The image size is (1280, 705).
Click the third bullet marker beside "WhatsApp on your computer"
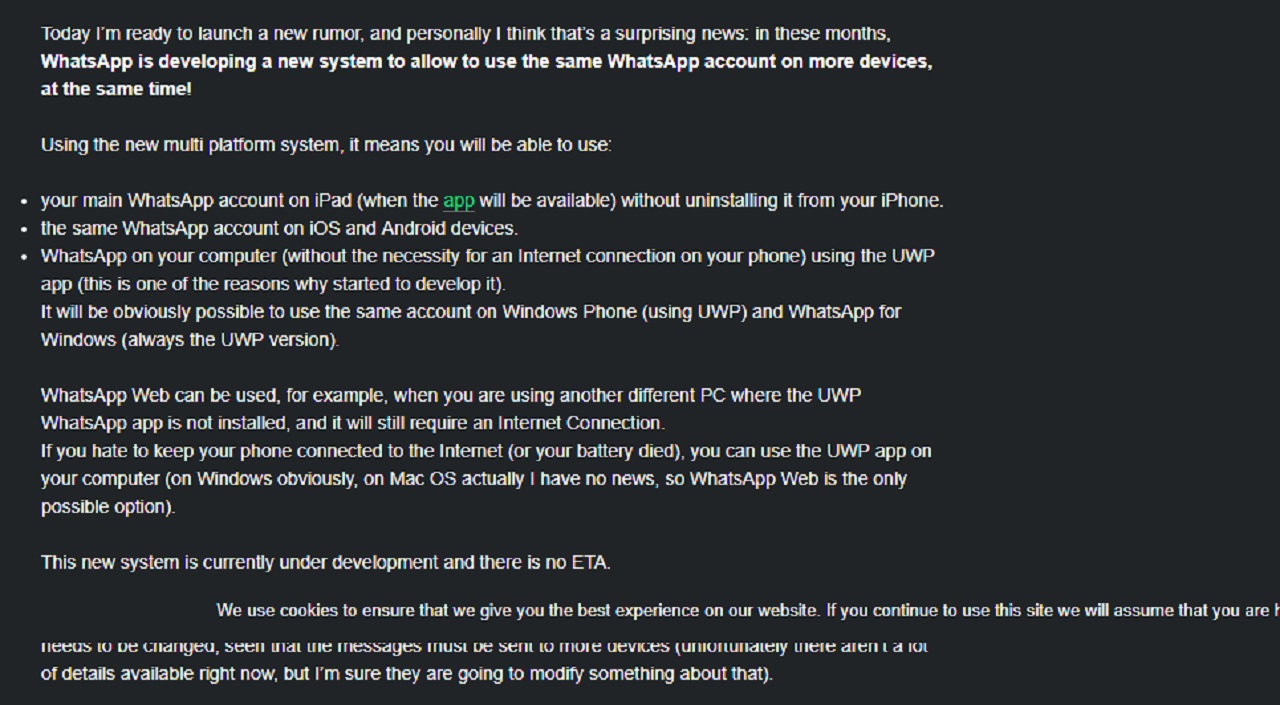point(24,257)
